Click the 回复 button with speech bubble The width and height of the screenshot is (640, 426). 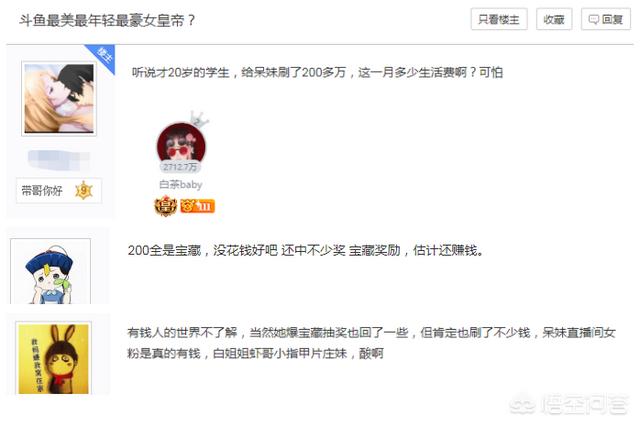pyautogui.click(x=606, y=19)
